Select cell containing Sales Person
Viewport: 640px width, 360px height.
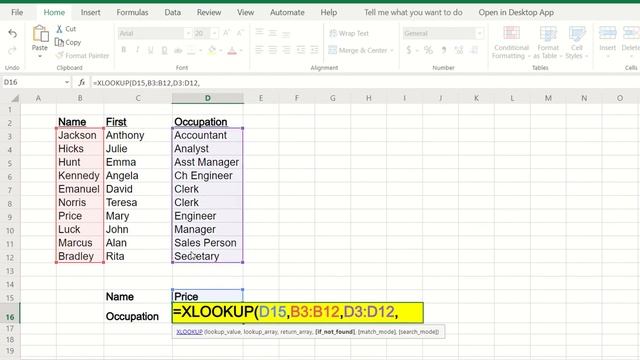click(208, 243)
